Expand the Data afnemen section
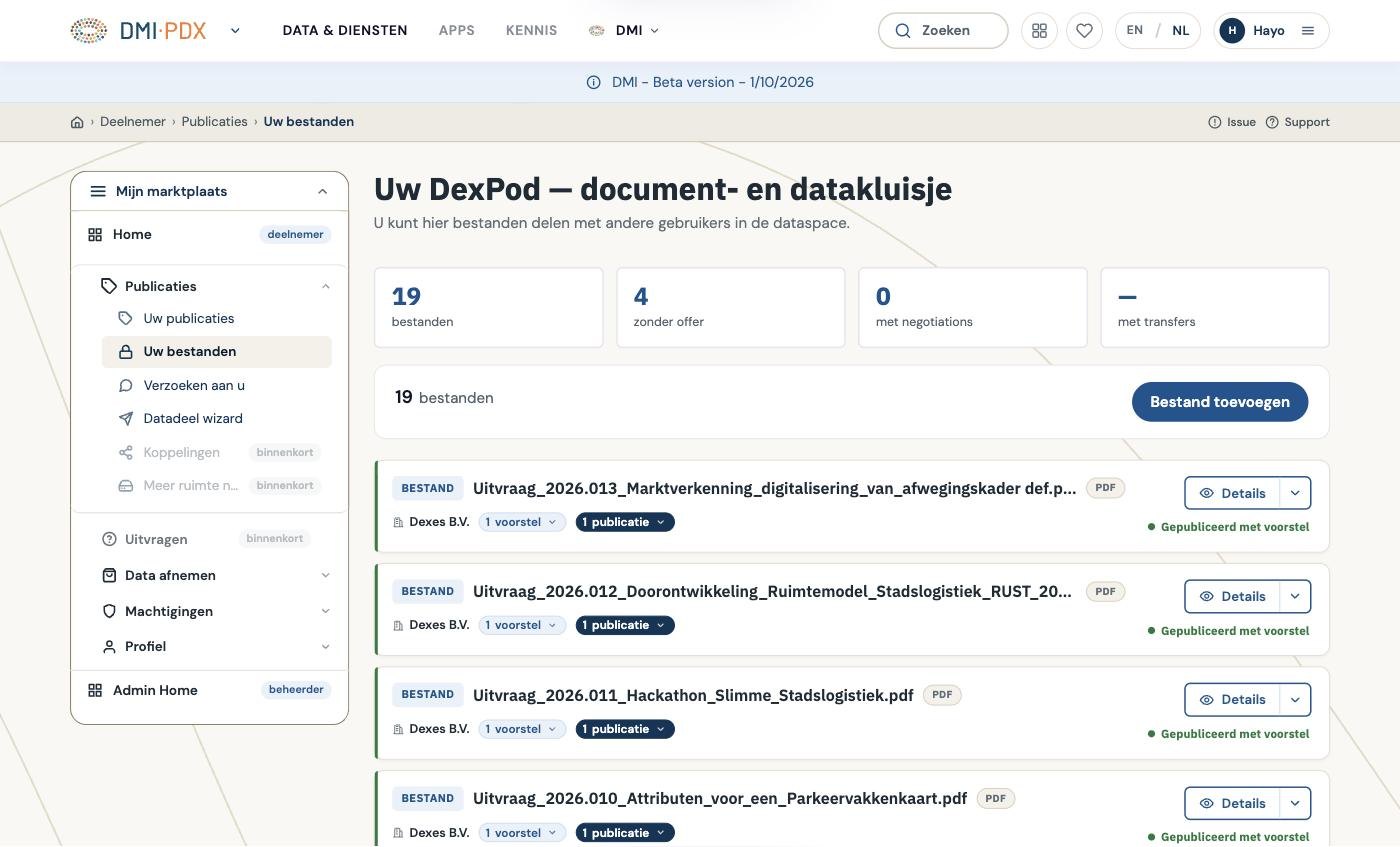 coord(325,575)
